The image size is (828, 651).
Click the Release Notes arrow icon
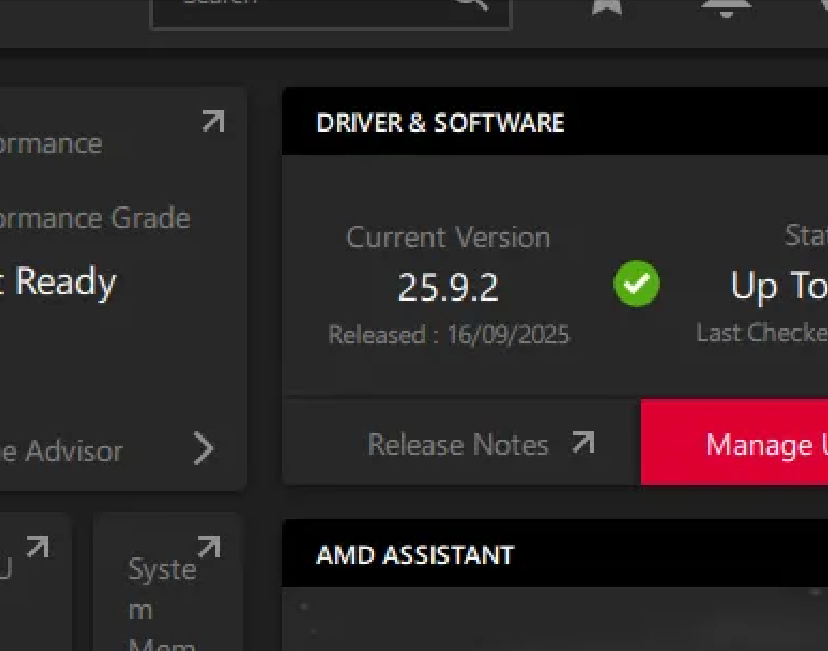(x=584, y=442)
